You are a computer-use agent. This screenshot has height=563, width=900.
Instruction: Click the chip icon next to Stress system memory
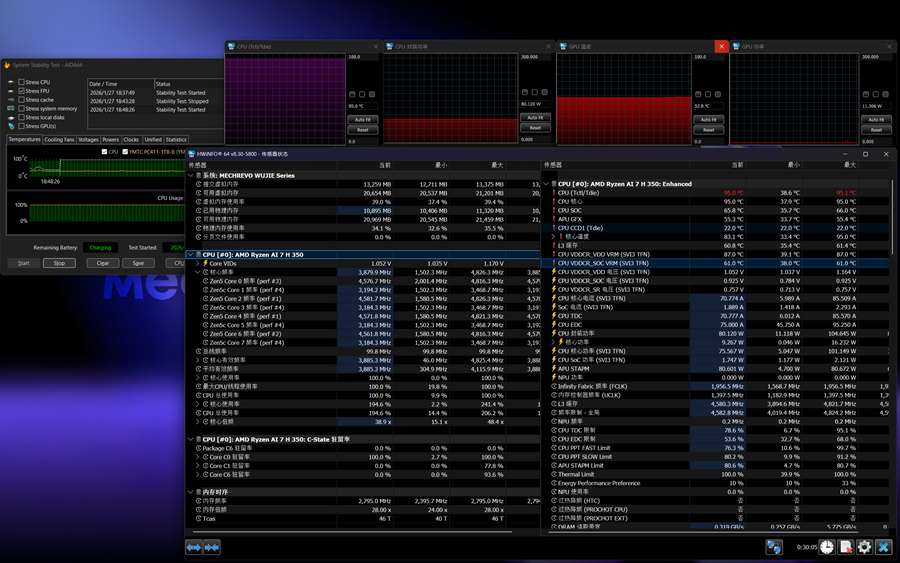point(10,108)
